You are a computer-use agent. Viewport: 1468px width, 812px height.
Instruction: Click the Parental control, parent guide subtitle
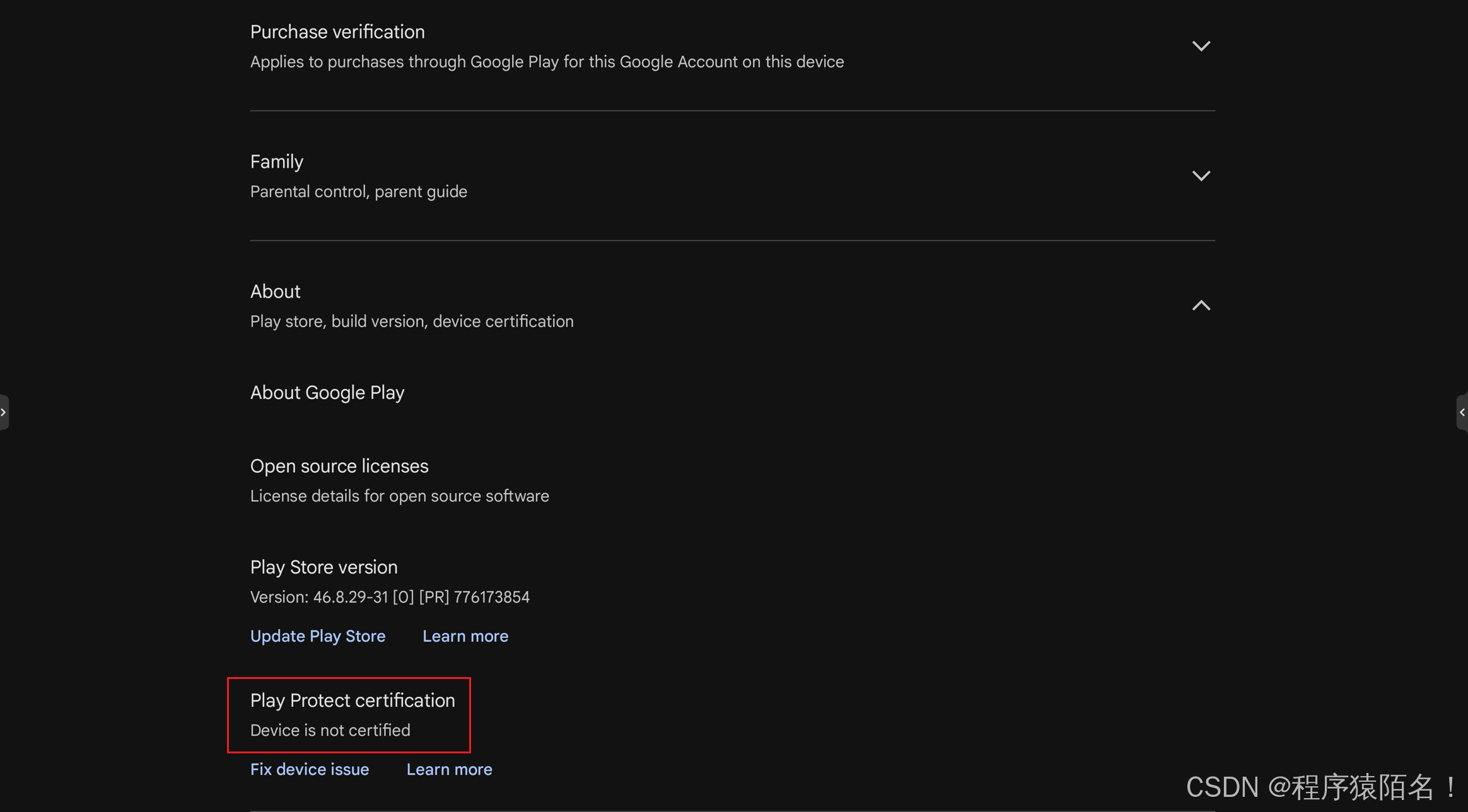coord(358,192)
